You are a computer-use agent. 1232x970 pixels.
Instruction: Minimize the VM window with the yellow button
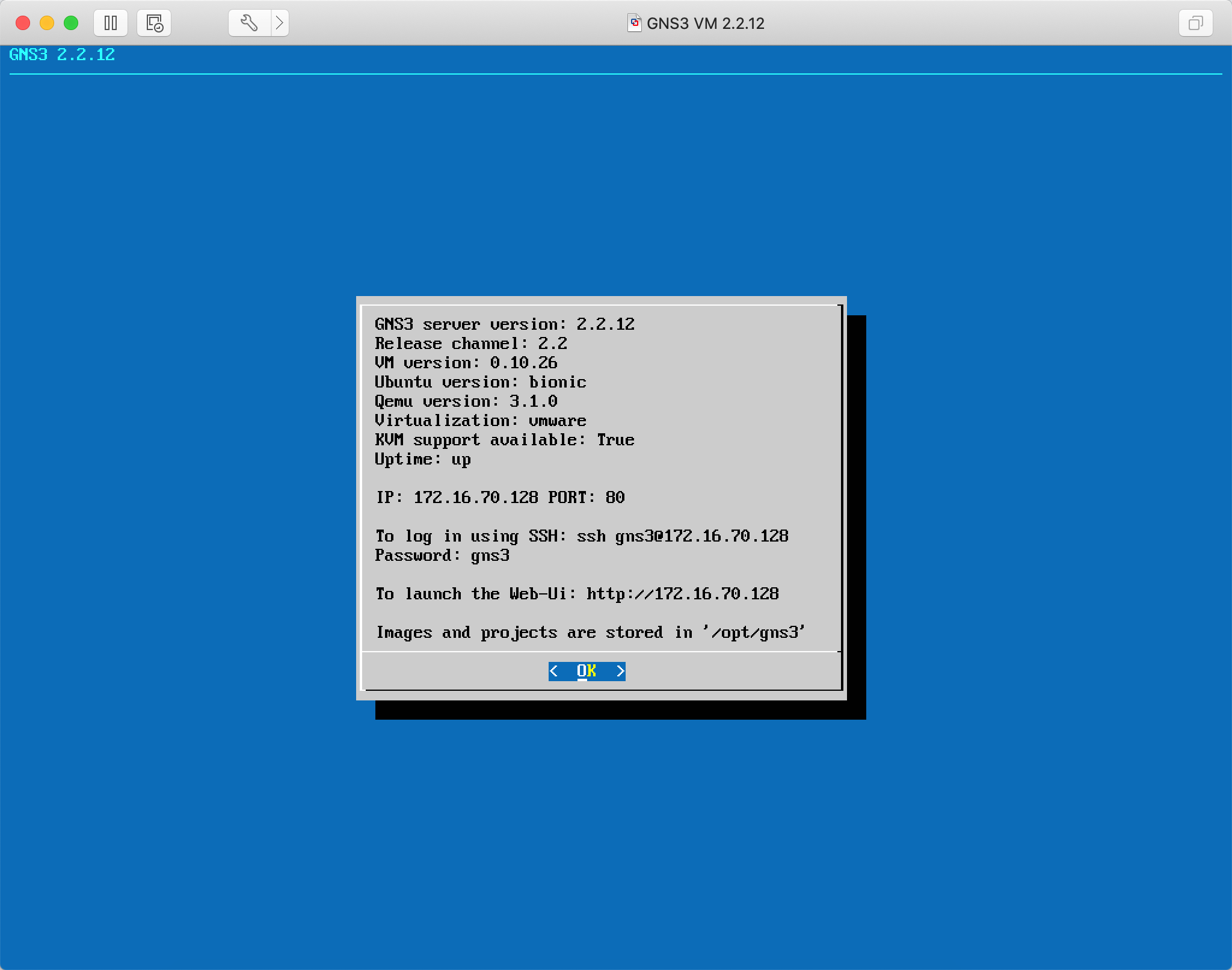point(47,23)
